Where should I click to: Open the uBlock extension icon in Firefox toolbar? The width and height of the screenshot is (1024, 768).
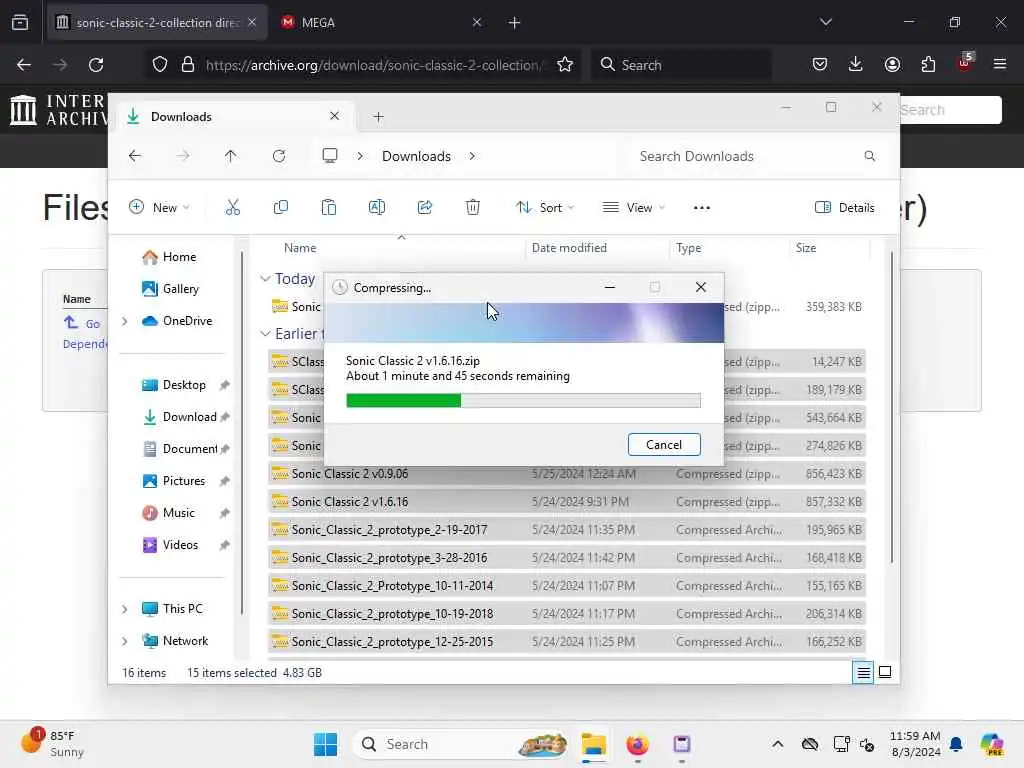[x=965, y=63]
